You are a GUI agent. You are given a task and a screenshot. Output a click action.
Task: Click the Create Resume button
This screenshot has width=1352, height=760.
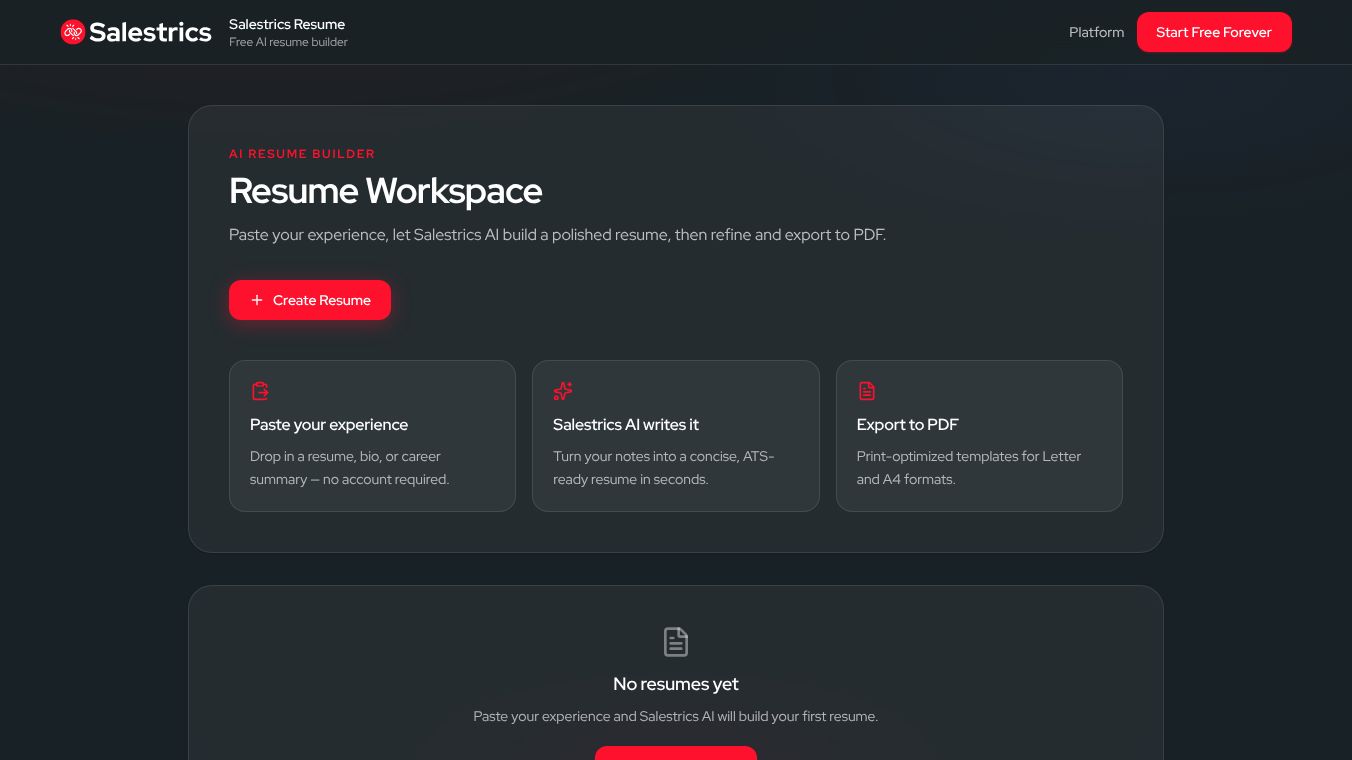(310, 300)
